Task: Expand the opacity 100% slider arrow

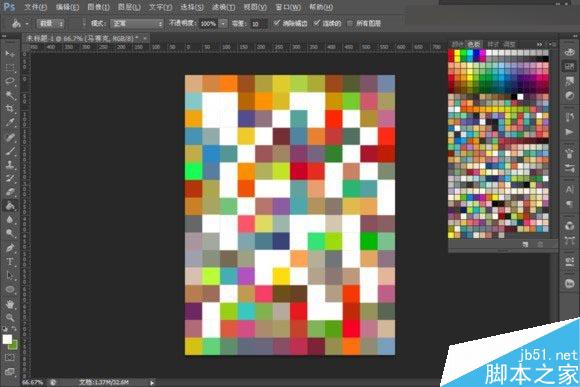Action: pos(223,24)
